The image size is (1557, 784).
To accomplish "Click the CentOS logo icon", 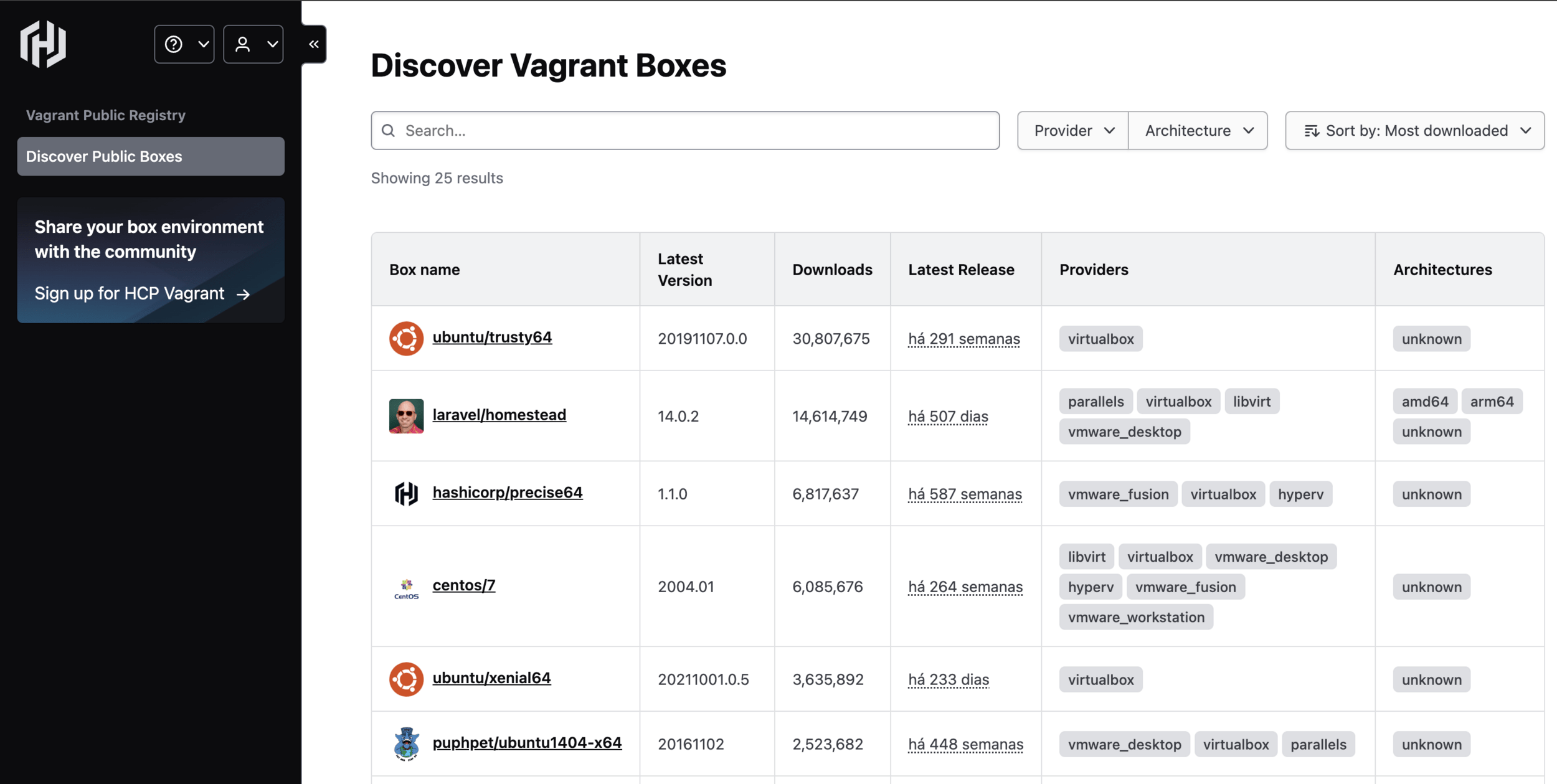I will [x=406, y=587].
